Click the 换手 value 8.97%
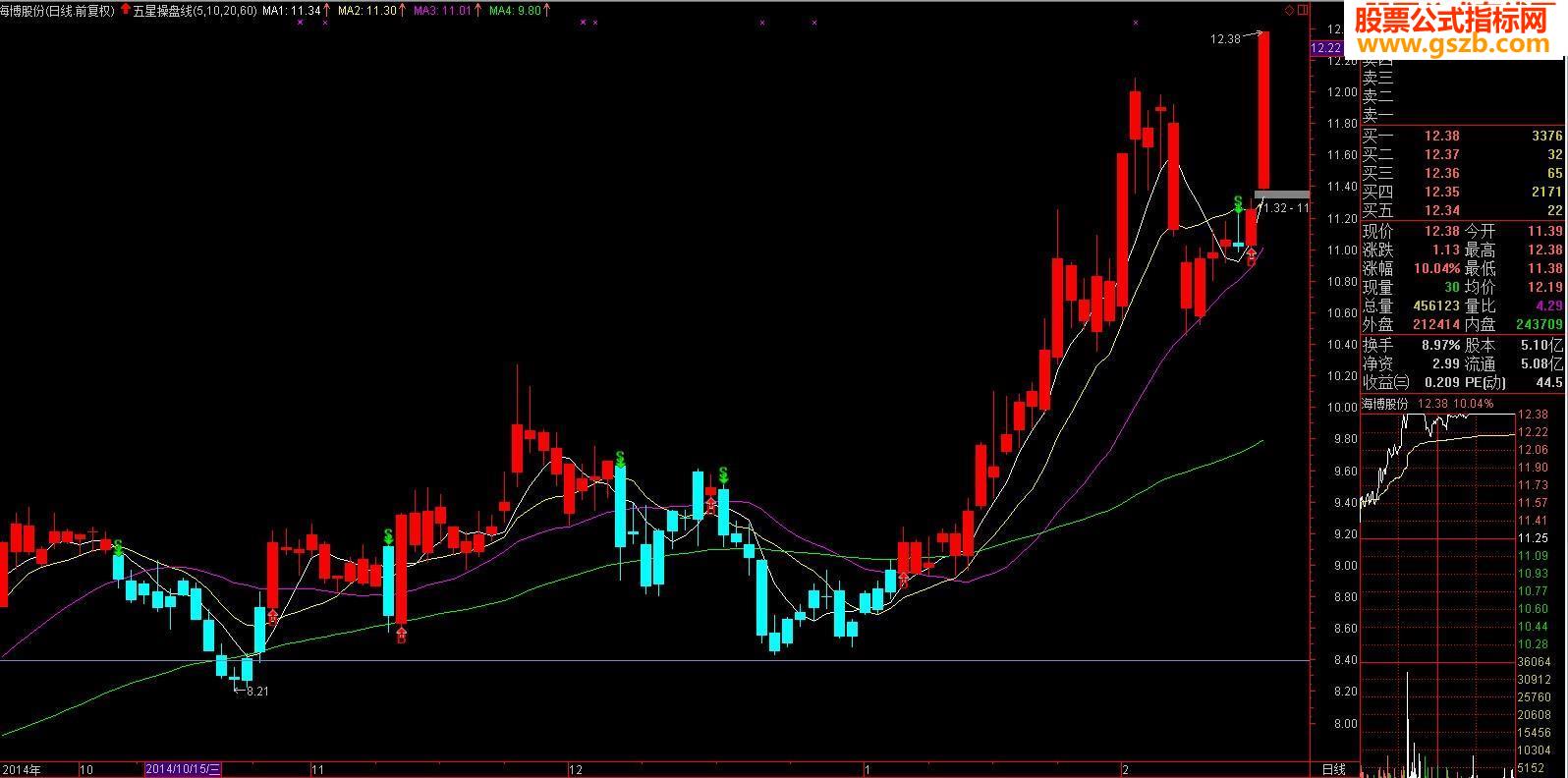This screenshot has height=778, width=1568. coord(1441,345)
